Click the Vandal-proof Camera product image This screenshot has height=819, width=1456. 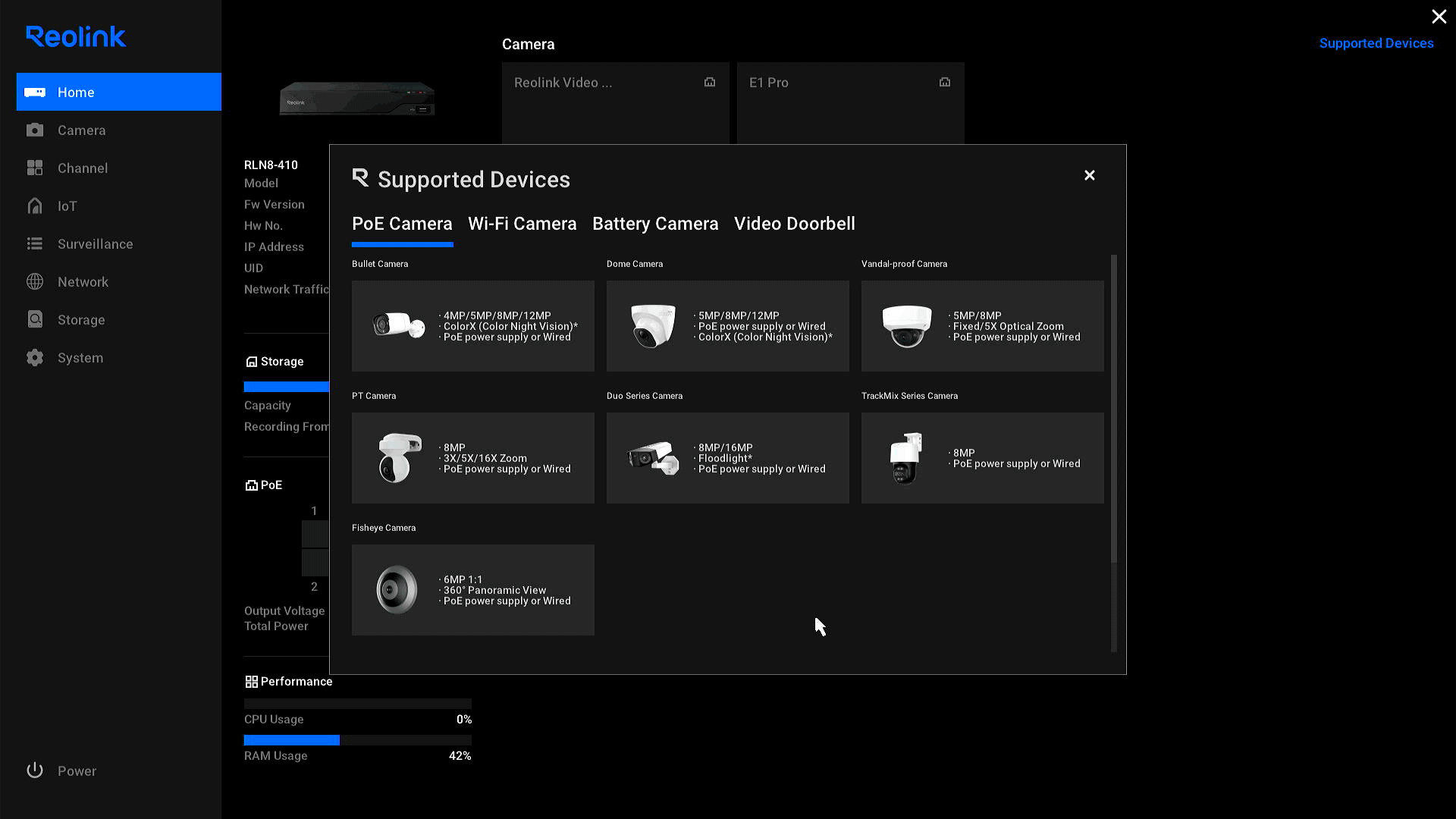click(x=907, y=326)
